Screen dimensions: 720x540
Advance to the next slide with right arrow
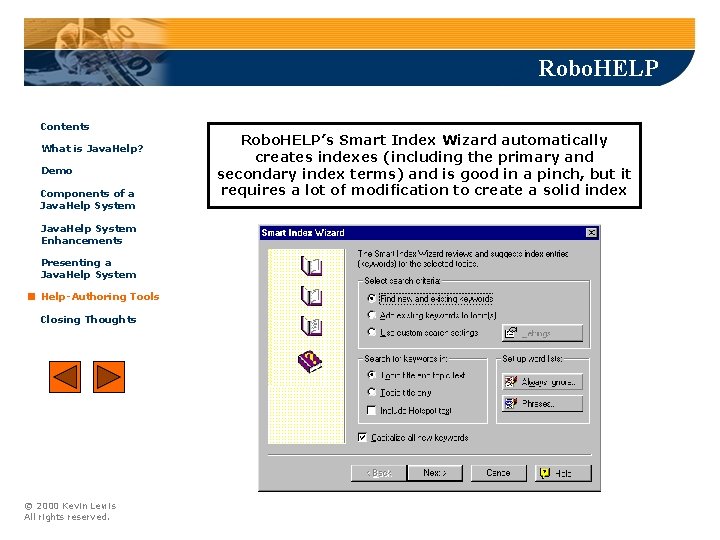point(109,377)
